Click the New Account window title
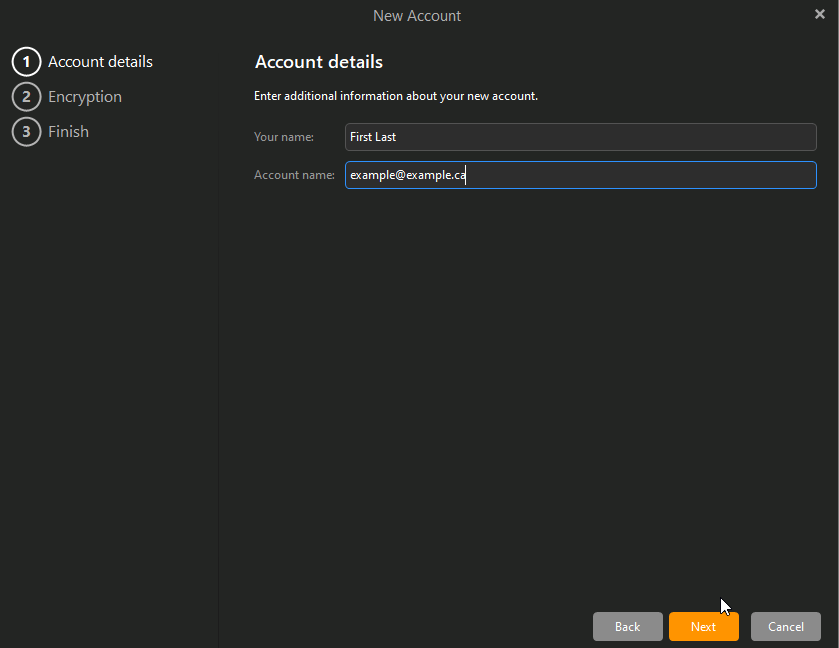The width and height of the screenshot is (839, 648). tap(417, 16)
